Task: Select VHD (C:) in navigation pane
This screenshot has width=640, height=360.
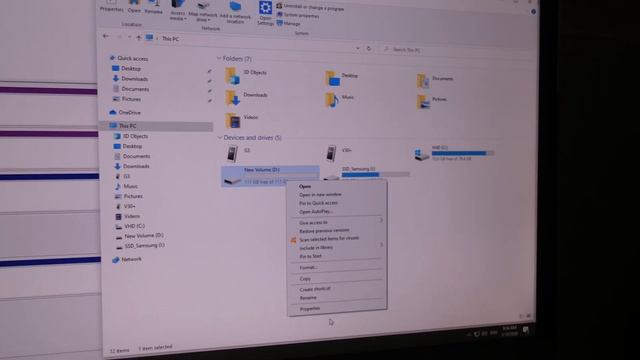Action: [134, 226]
